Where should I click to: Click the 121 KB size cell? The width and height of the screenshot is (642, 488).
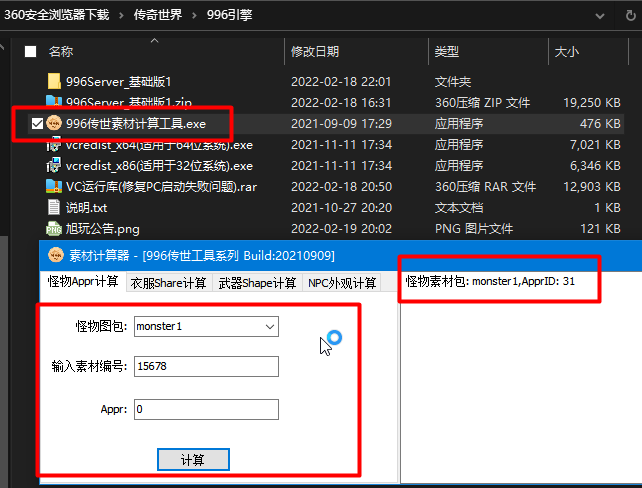(x=600, y=228)
